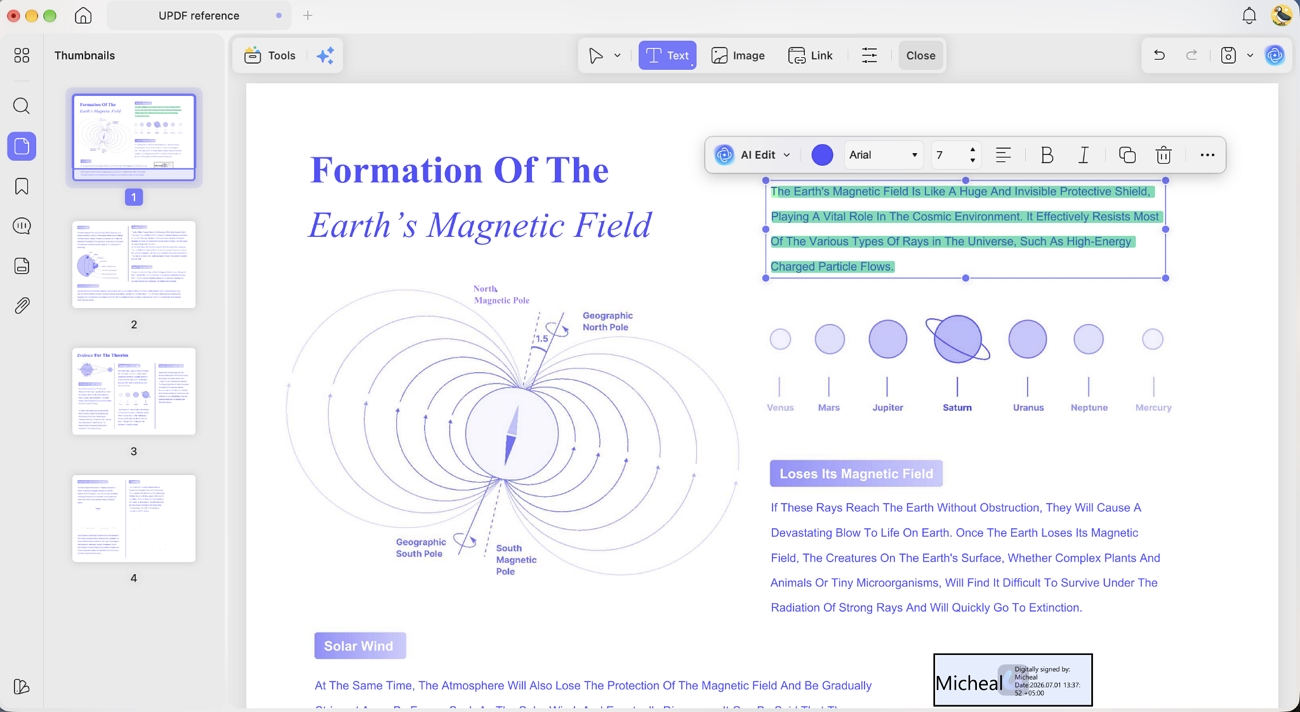The image size is (1300, 712).
Task: Close the editing mode
Action: point(921,56)
